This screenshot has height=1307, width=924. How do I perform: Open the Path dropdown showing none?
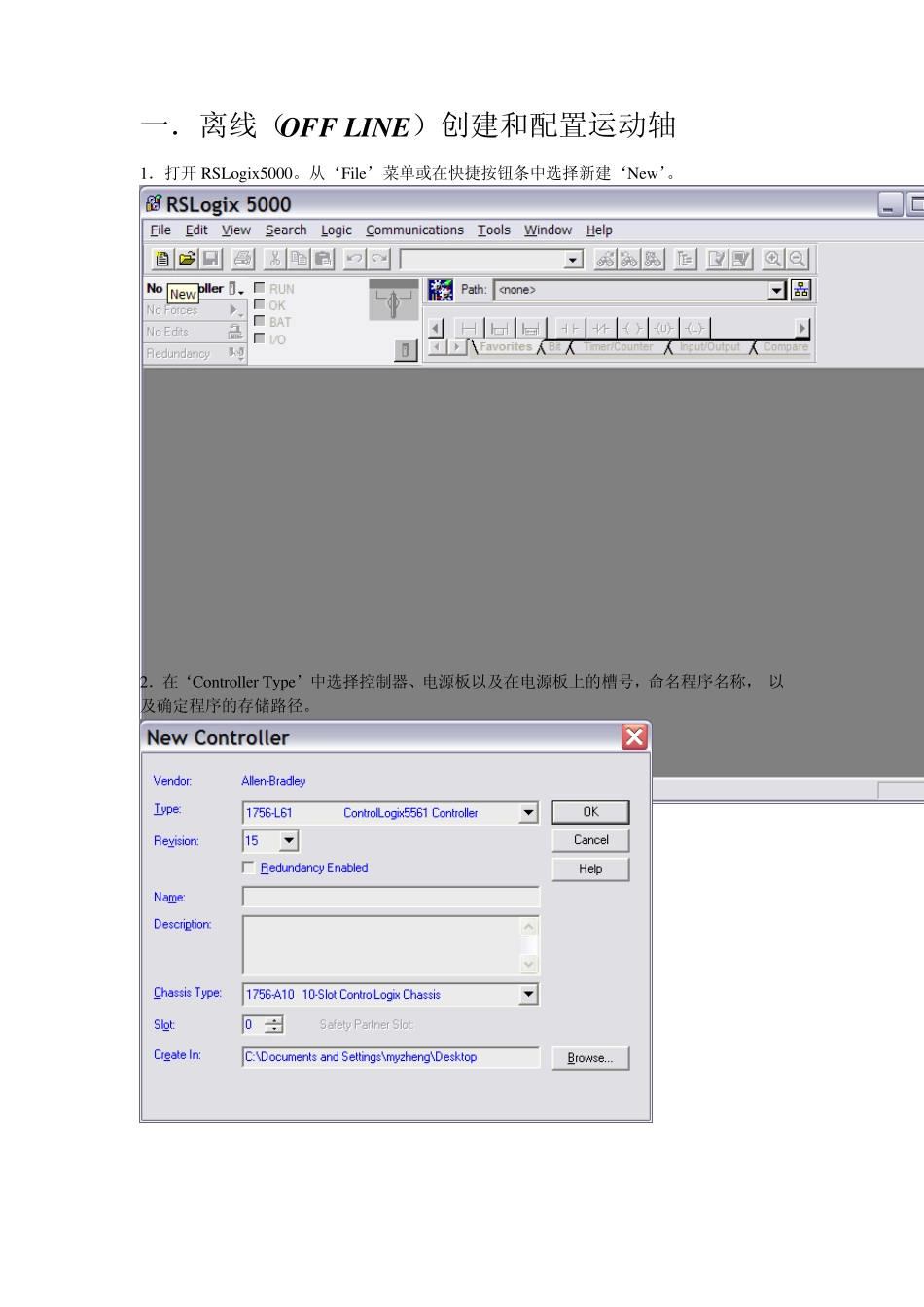776,290
